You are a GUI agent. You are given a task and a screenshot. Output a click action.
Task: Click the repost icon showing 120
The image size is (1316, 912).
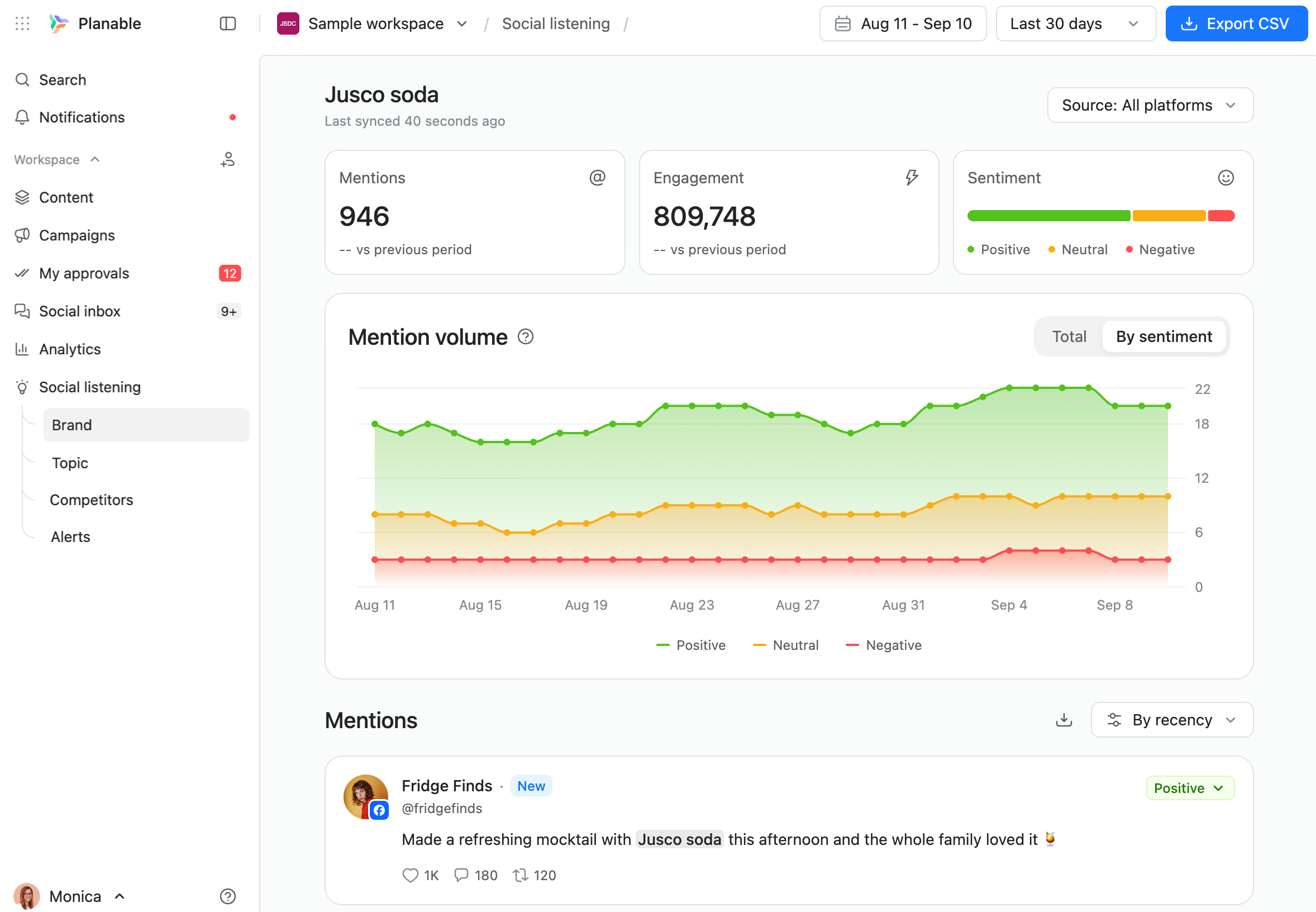(x=520, y=875)
